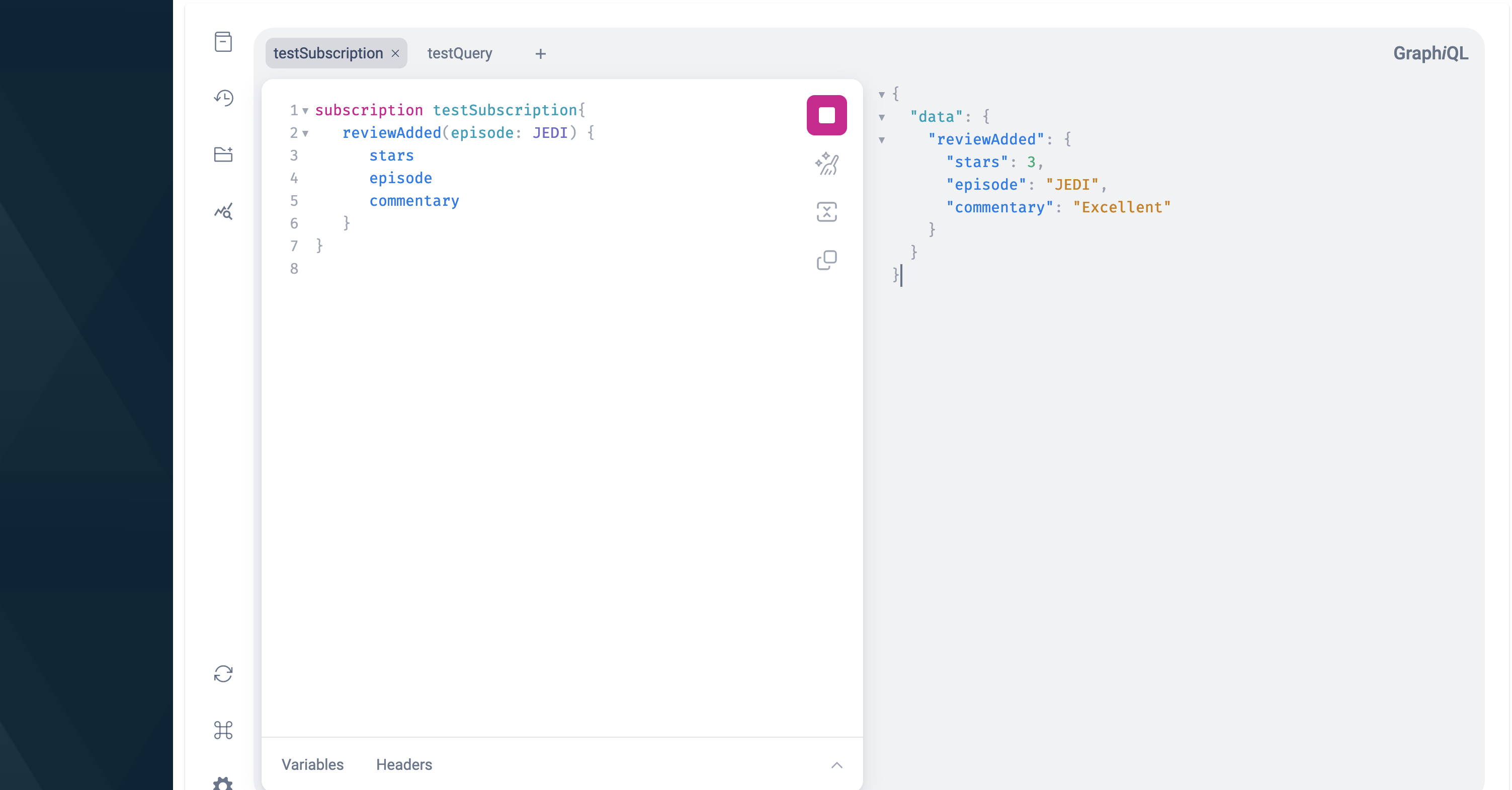Fold the subscription block at line 1
Viewport: 1512px width, 790px height.
305,111
